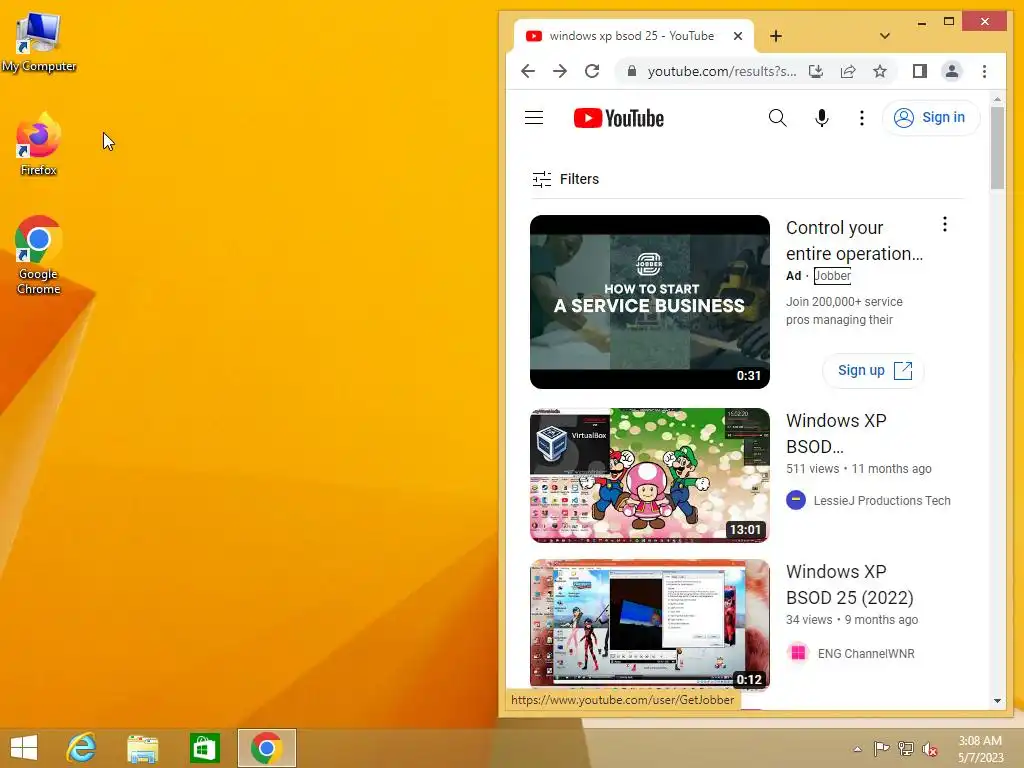This screenshot has width=1024, height=768.
Task: Toggle Chrome side panel icon
Action: pyautogui.click(x=920, y=71)
